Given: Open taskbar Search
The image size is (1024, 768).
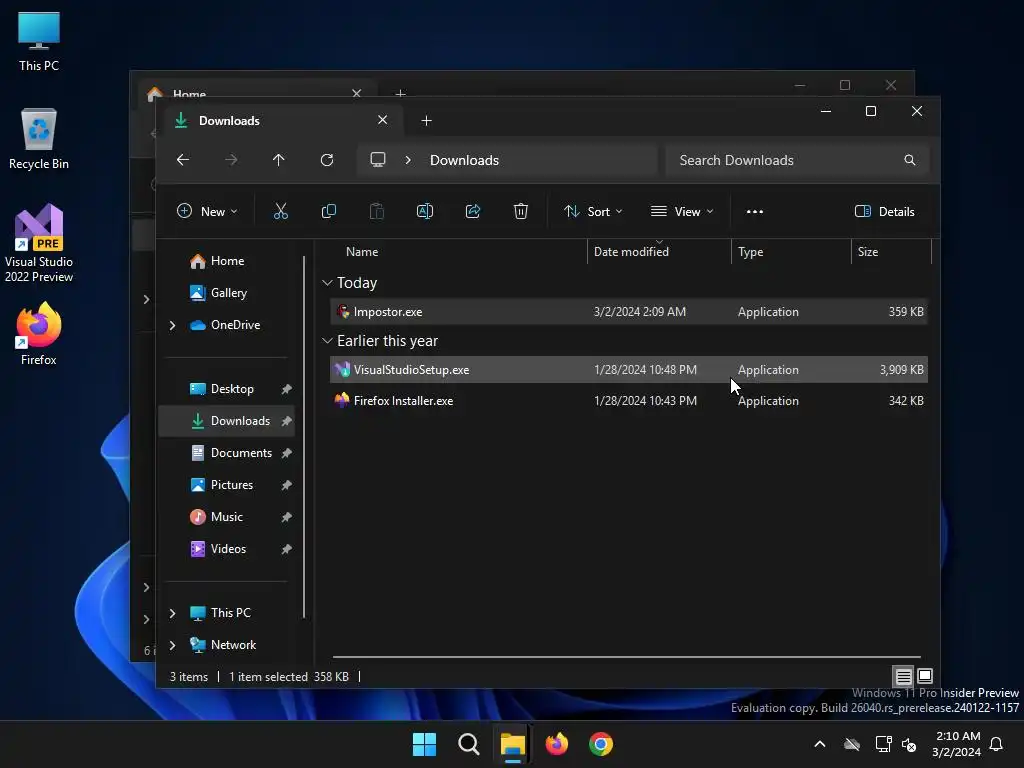Looking at the screenshot, I should (x=468, y=744).
